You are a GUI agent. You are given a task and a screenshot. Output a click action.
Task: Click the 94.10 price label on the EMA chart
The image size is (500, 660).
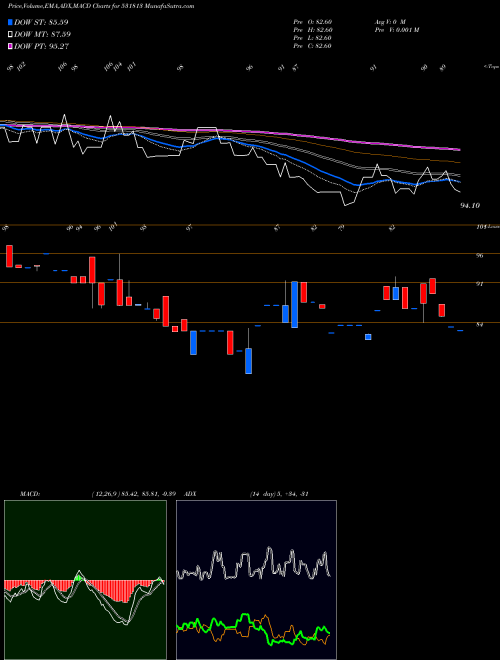click(470, 205)
